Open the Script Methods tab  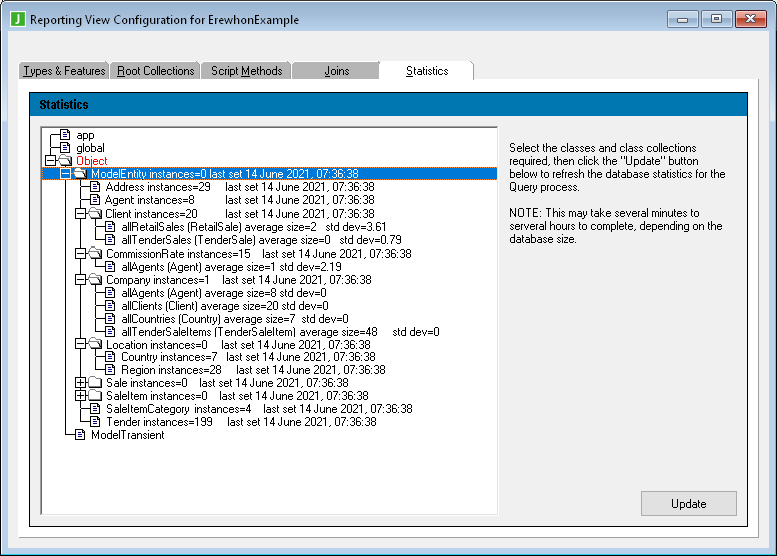click(x=246, y=71)
